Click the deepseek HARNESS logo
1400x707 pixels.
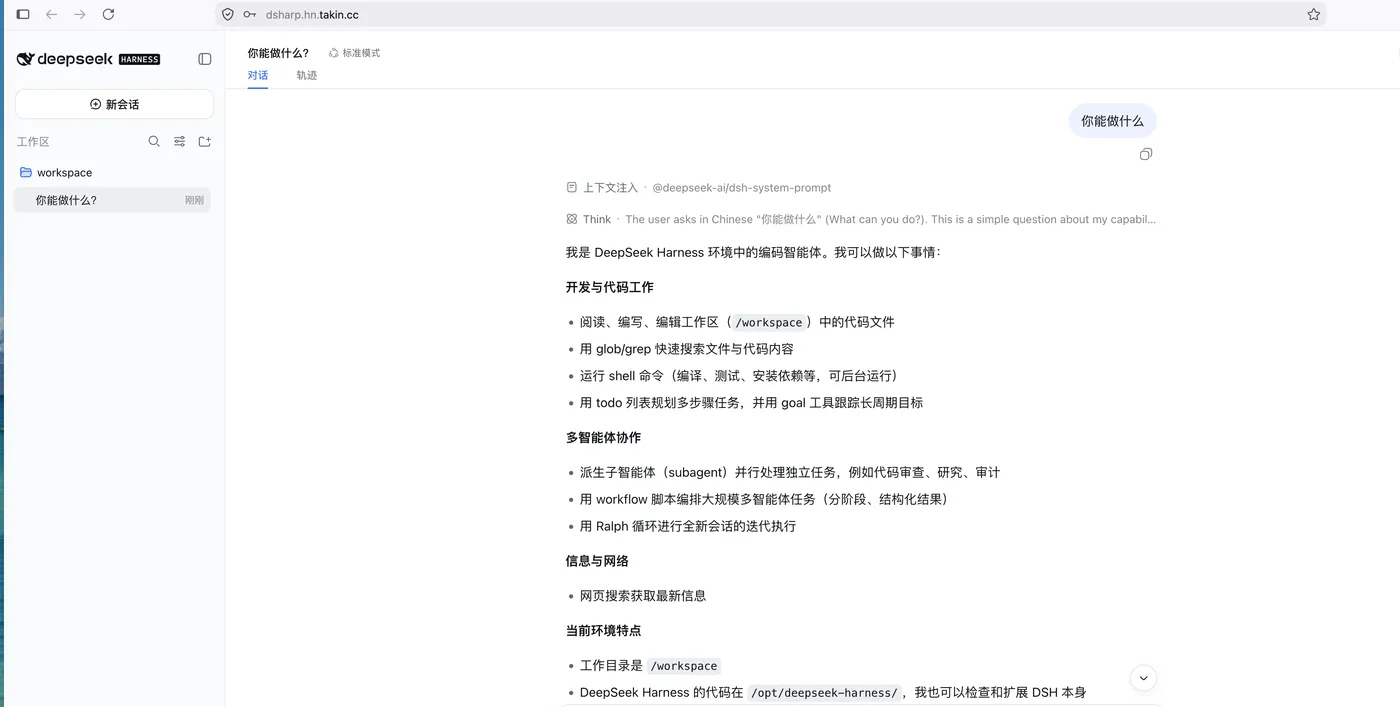pyautogui.click(x=88, y=59)
